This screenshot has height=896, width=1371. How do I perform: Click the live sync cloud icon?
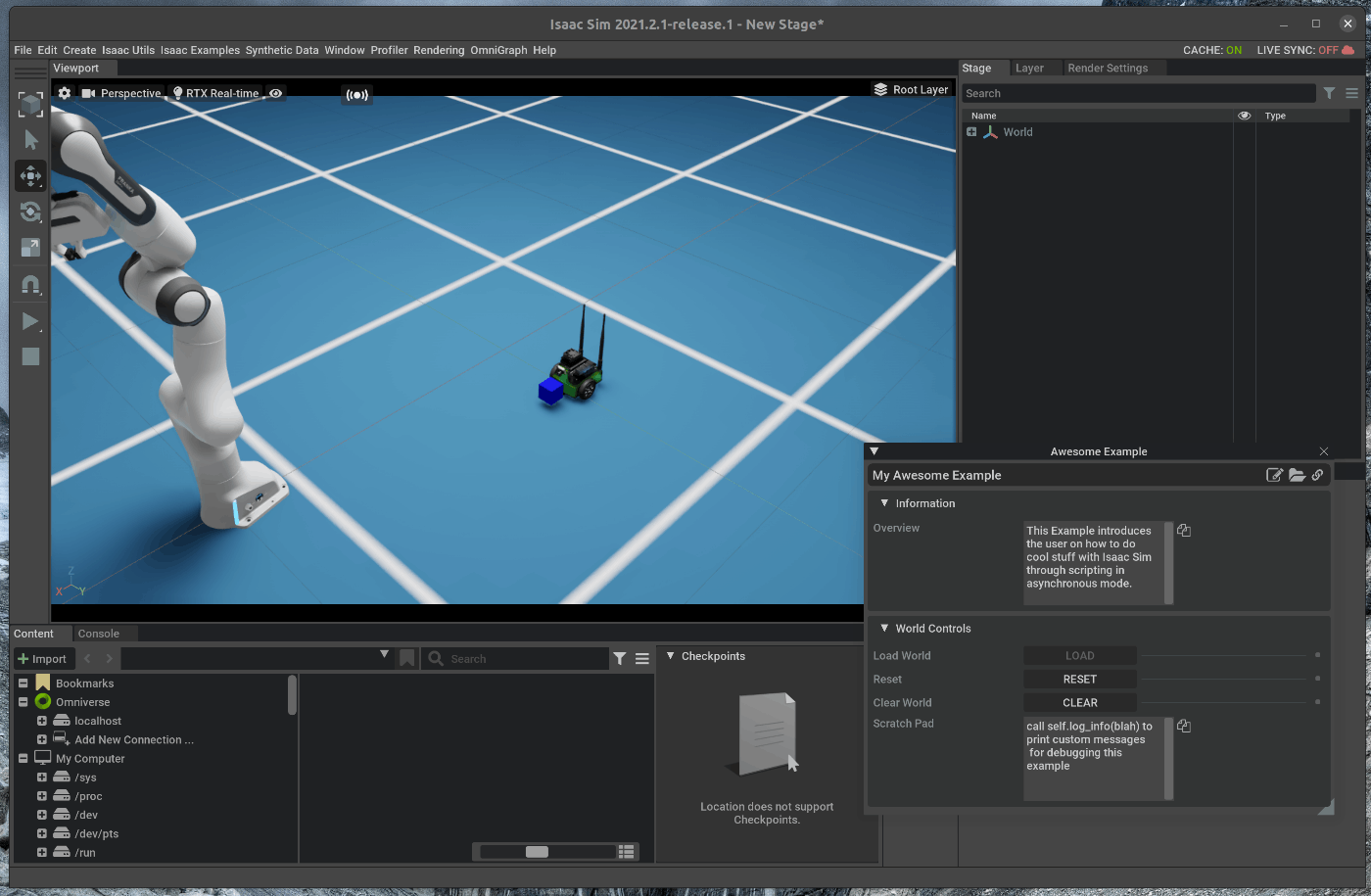(x=1348, y=50)
